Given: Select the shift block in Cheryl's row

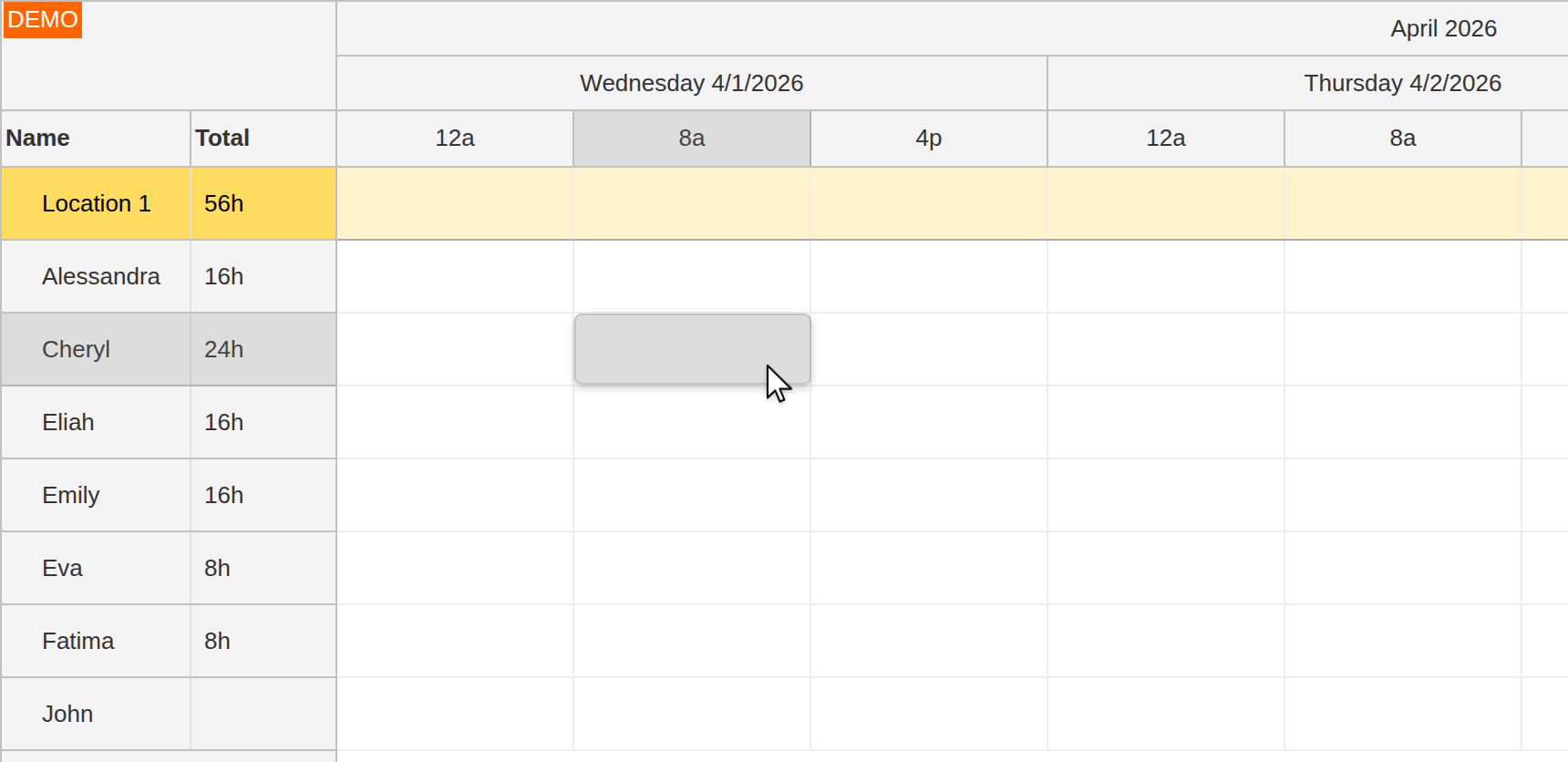Looking at the screenshot, I should (691, 349).
